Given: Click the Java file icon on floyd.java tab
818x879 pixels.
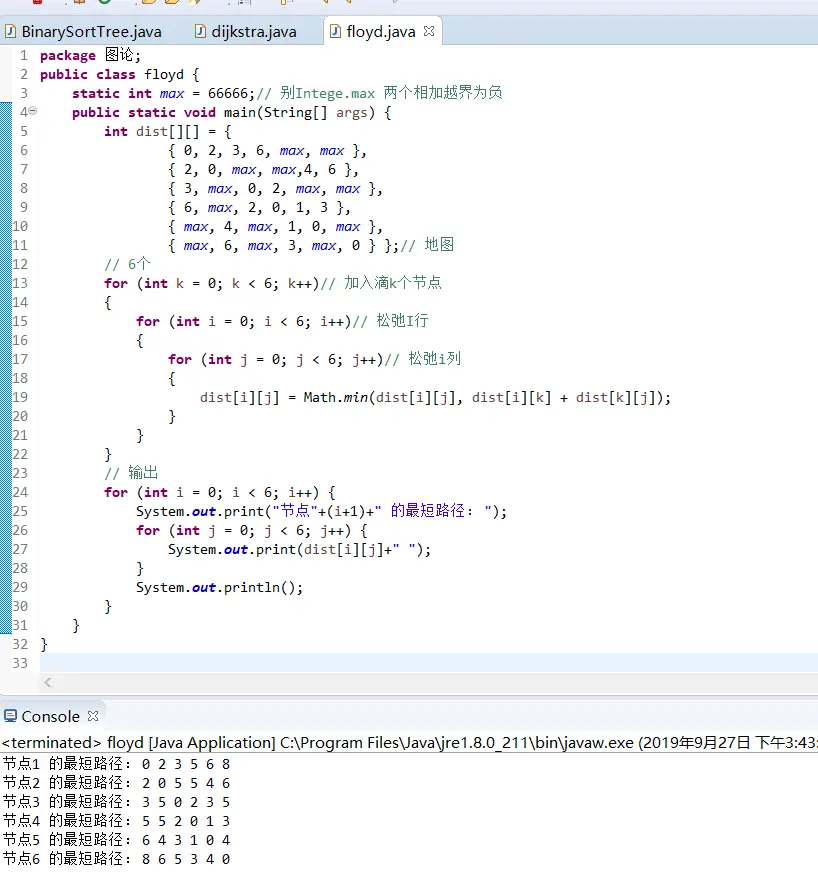Looking at the screenshot, I should [335, 31].
